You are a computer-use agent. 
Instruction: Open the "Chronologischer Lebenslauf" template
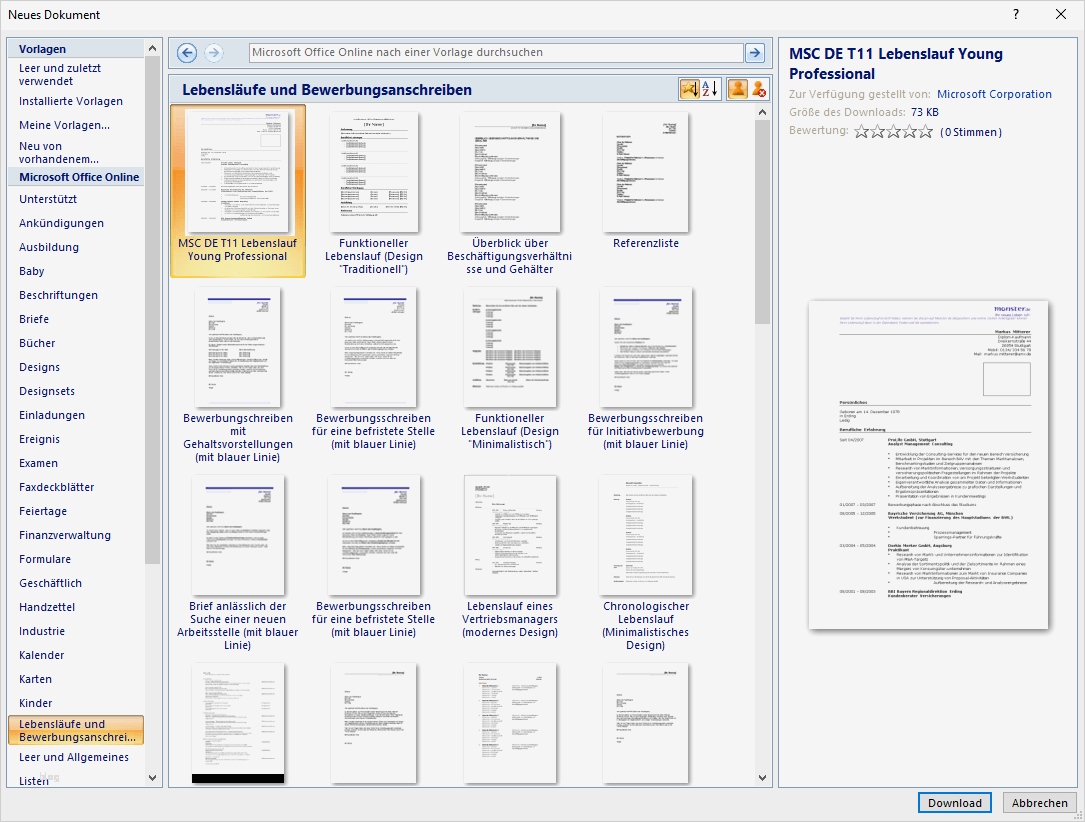click(645, 535)
